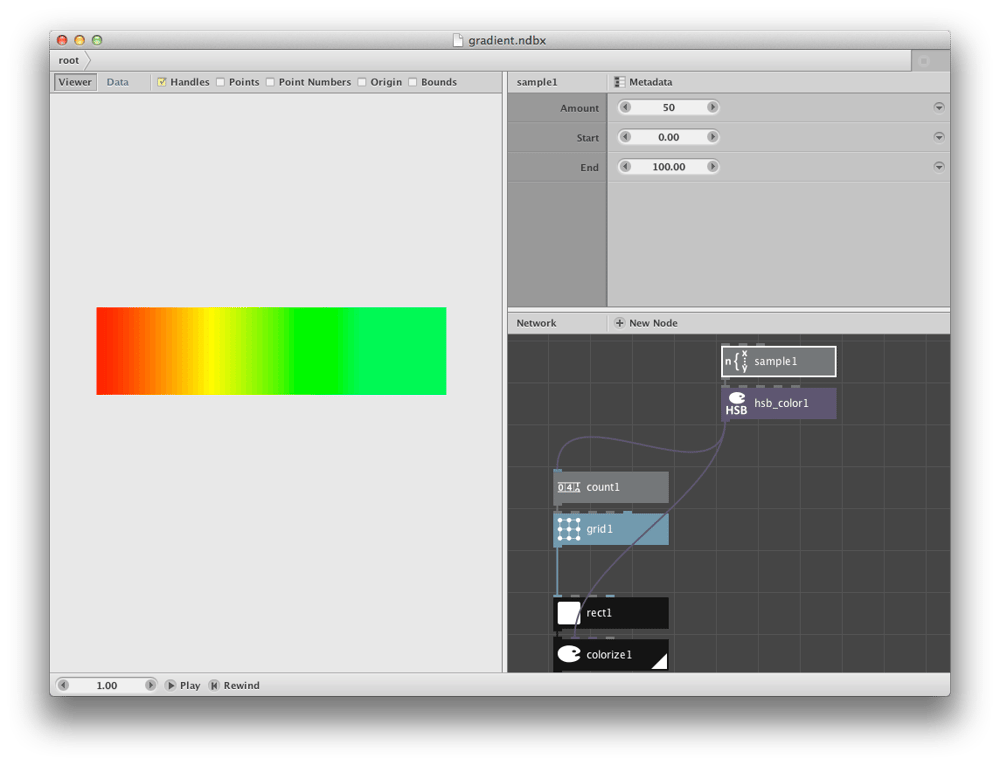Click the gradient.ndbx document icon in title bar

point(458,40)
